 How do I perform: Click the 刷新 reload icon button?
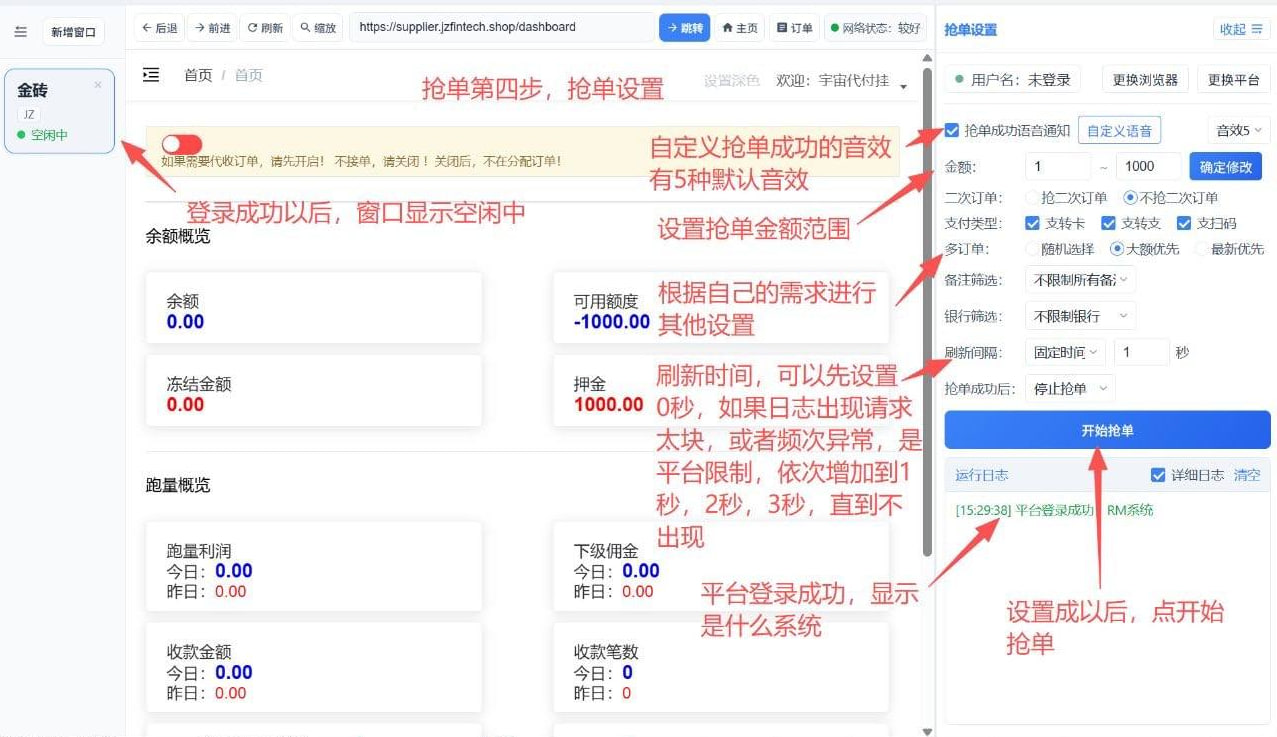click(x=265, y=28)
